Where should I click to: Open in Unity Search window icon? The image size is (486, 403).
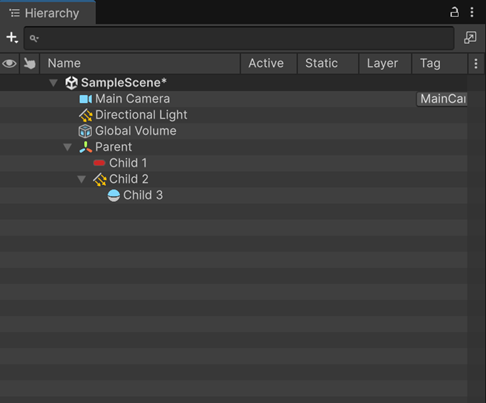click(470, 38)
